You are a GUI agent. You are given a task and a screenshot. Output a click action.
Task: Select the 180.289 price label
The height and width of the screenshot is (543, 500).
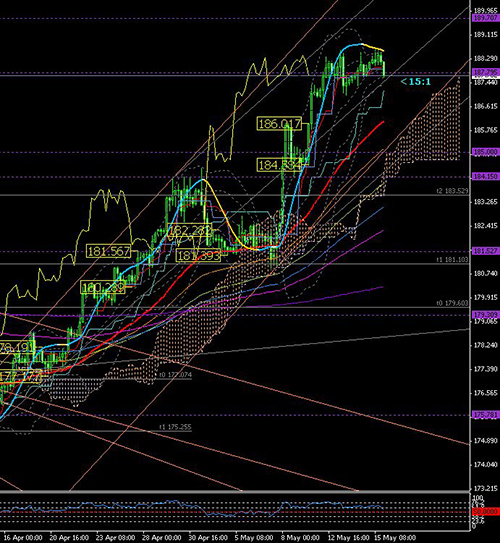pyautogui.click(x=102, y=287)
